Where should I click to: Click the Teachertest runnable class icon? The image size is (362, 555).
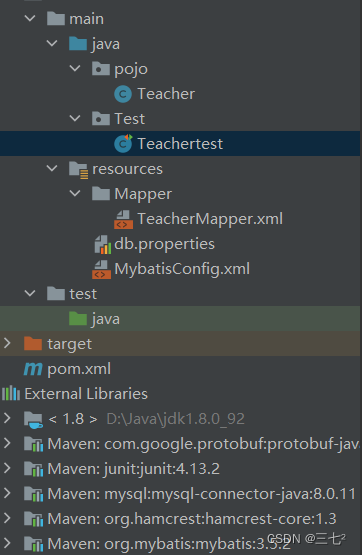[x=123, y=143]
